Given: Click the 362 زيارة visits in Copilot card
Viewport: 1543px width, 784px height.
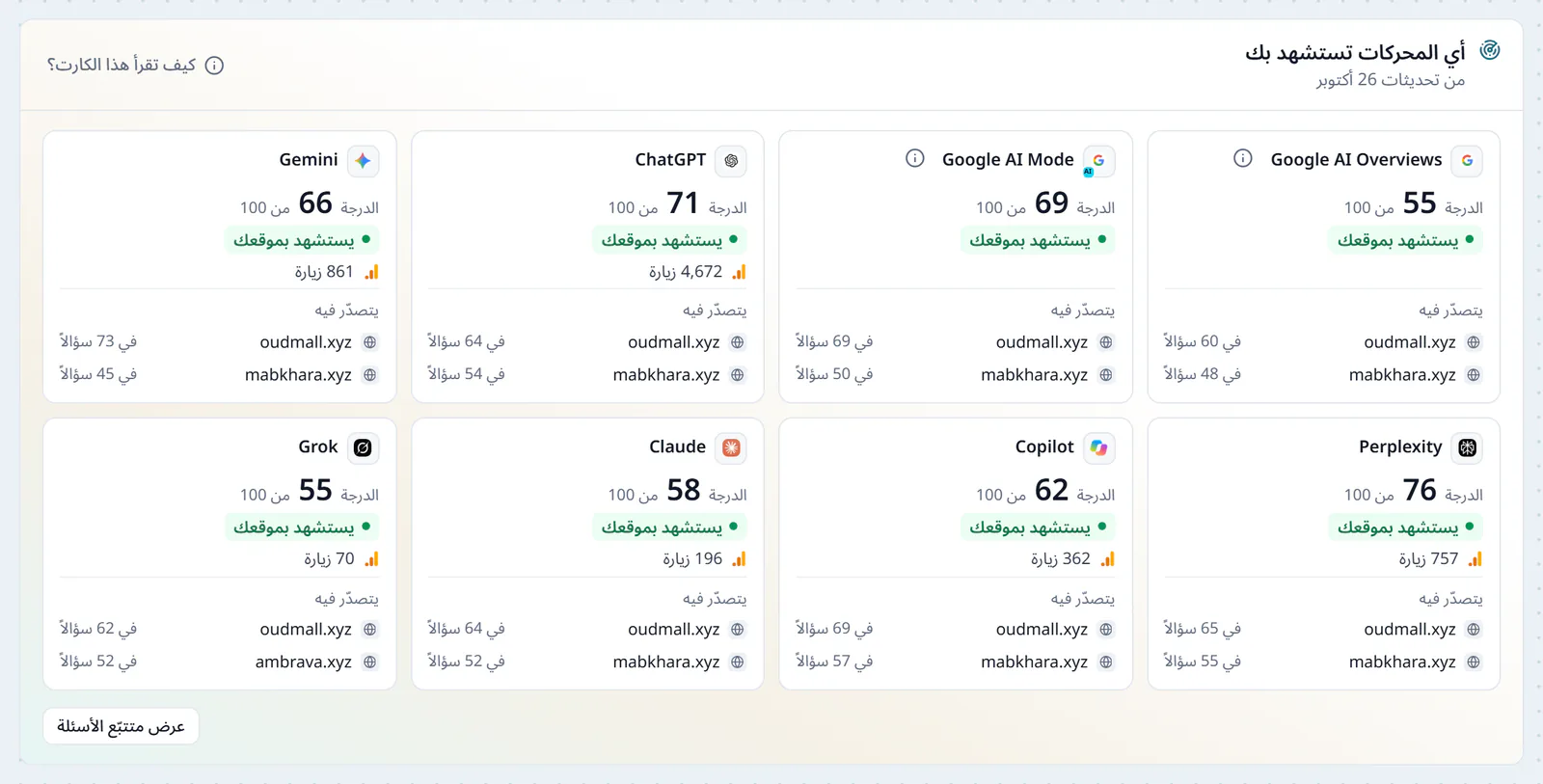Looking at the screenshot, I should click(1061, 559).
